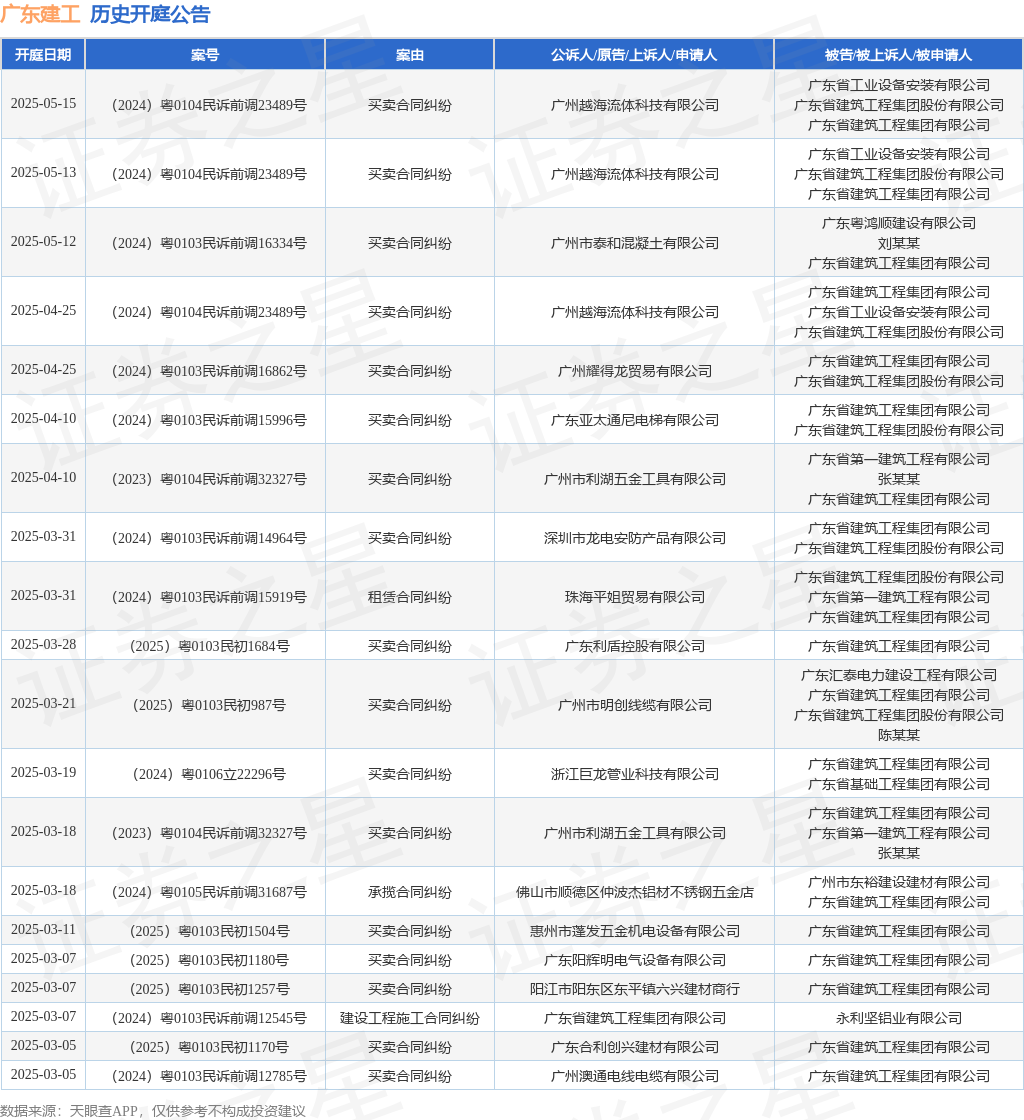
Task: Select case number 粤0103民初1257号
Action: pos(209,989)
